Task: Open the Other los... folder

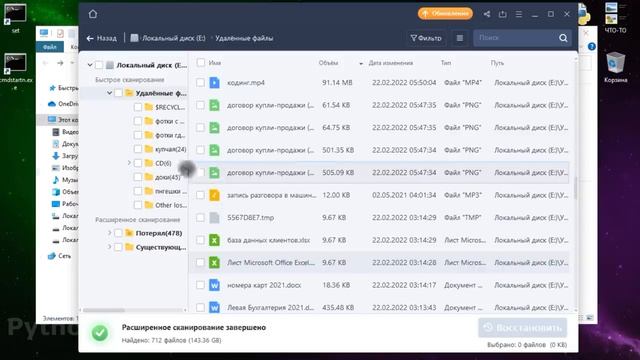Action: [166, 205]
